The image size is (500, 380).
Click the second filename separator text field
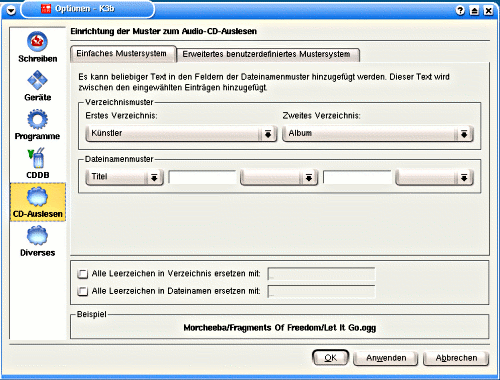357,177
